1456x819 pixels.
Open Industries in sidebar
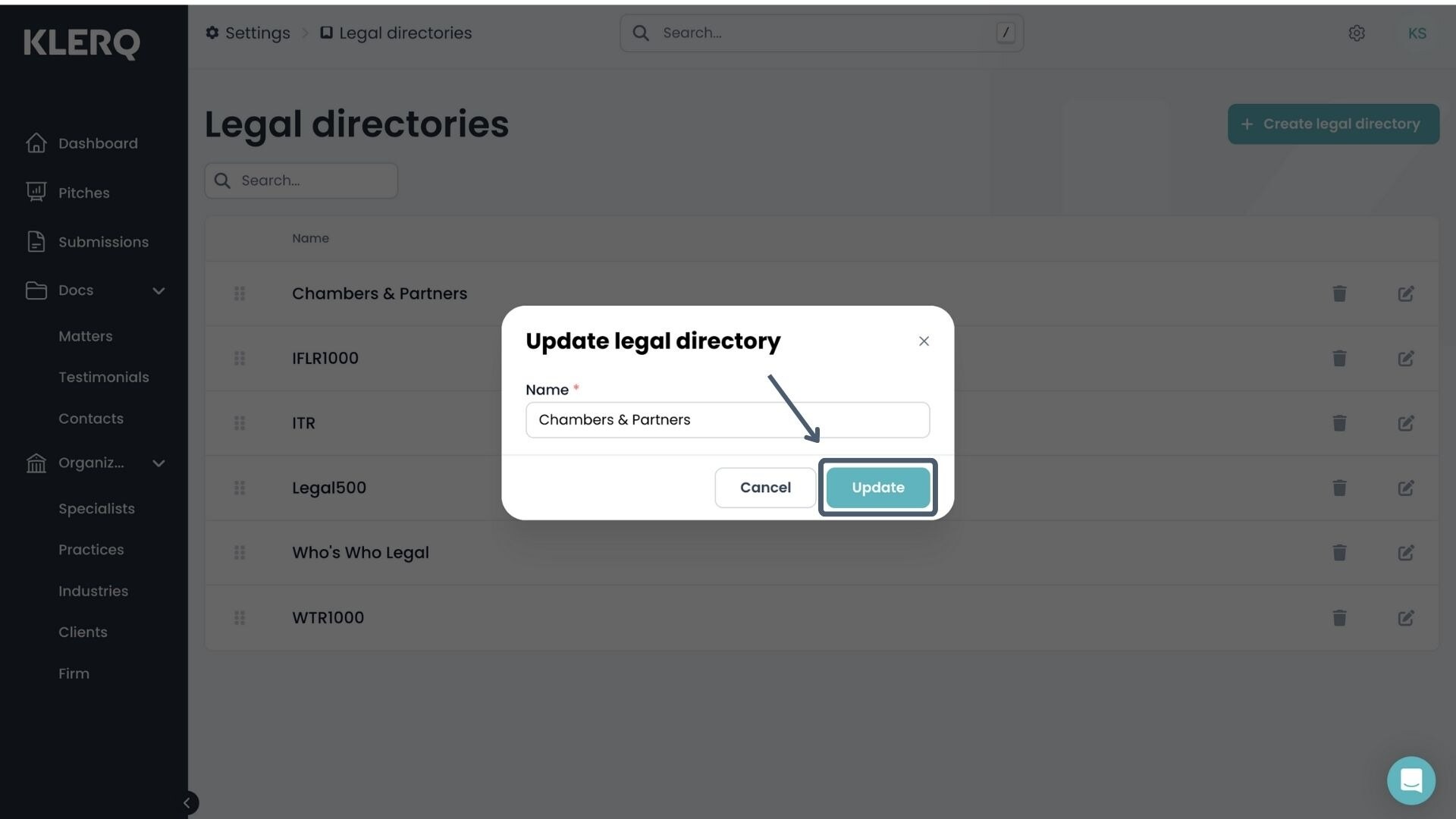[93, 591]
